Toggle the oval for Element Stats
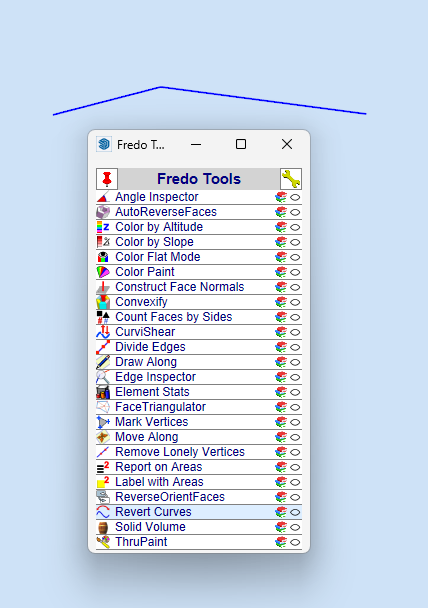This screenshot has height=608, width=428. coord(295,392)
